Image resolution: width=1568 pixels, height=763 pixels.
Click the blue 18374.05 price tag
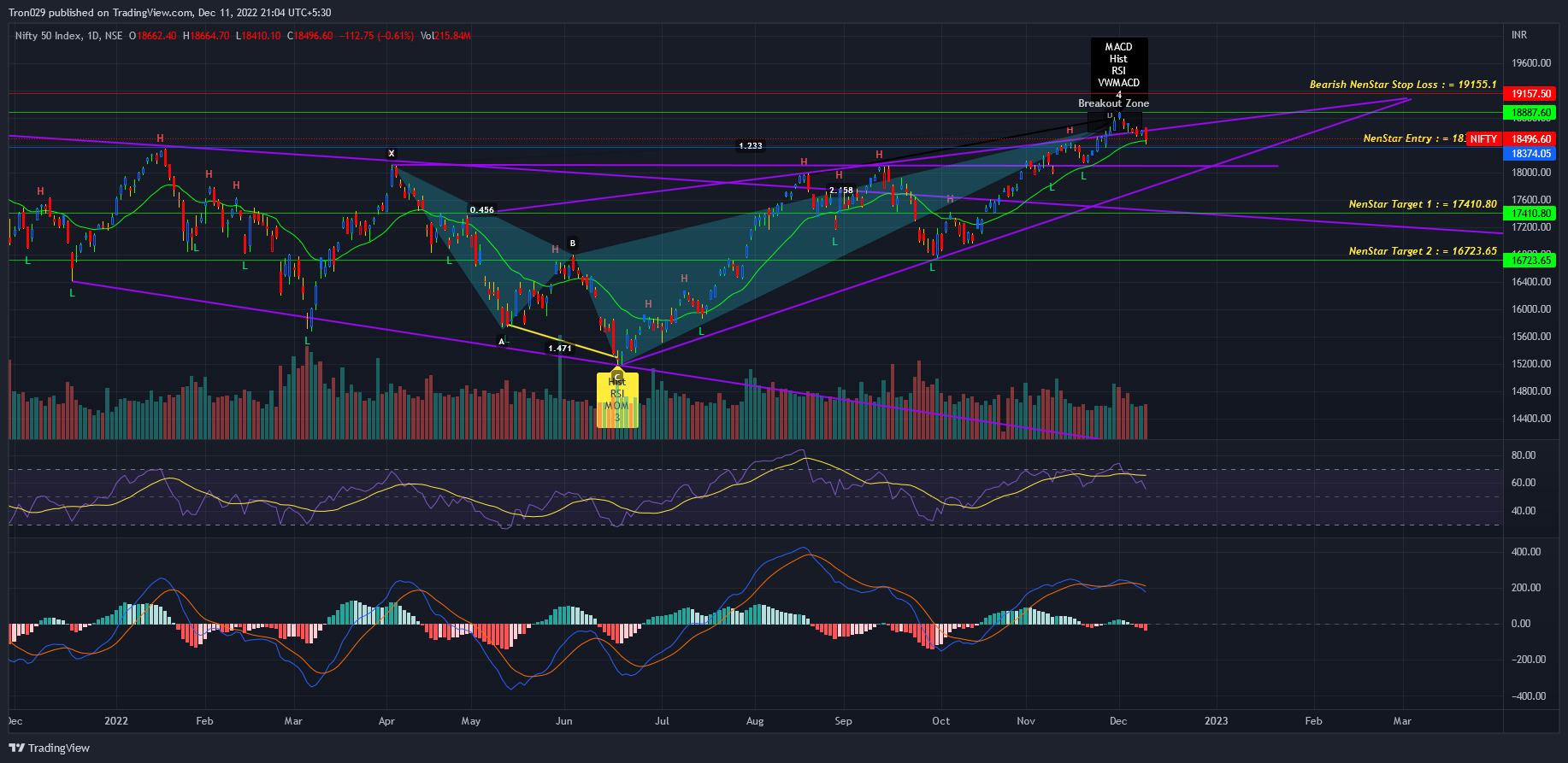click(1530, 154)
